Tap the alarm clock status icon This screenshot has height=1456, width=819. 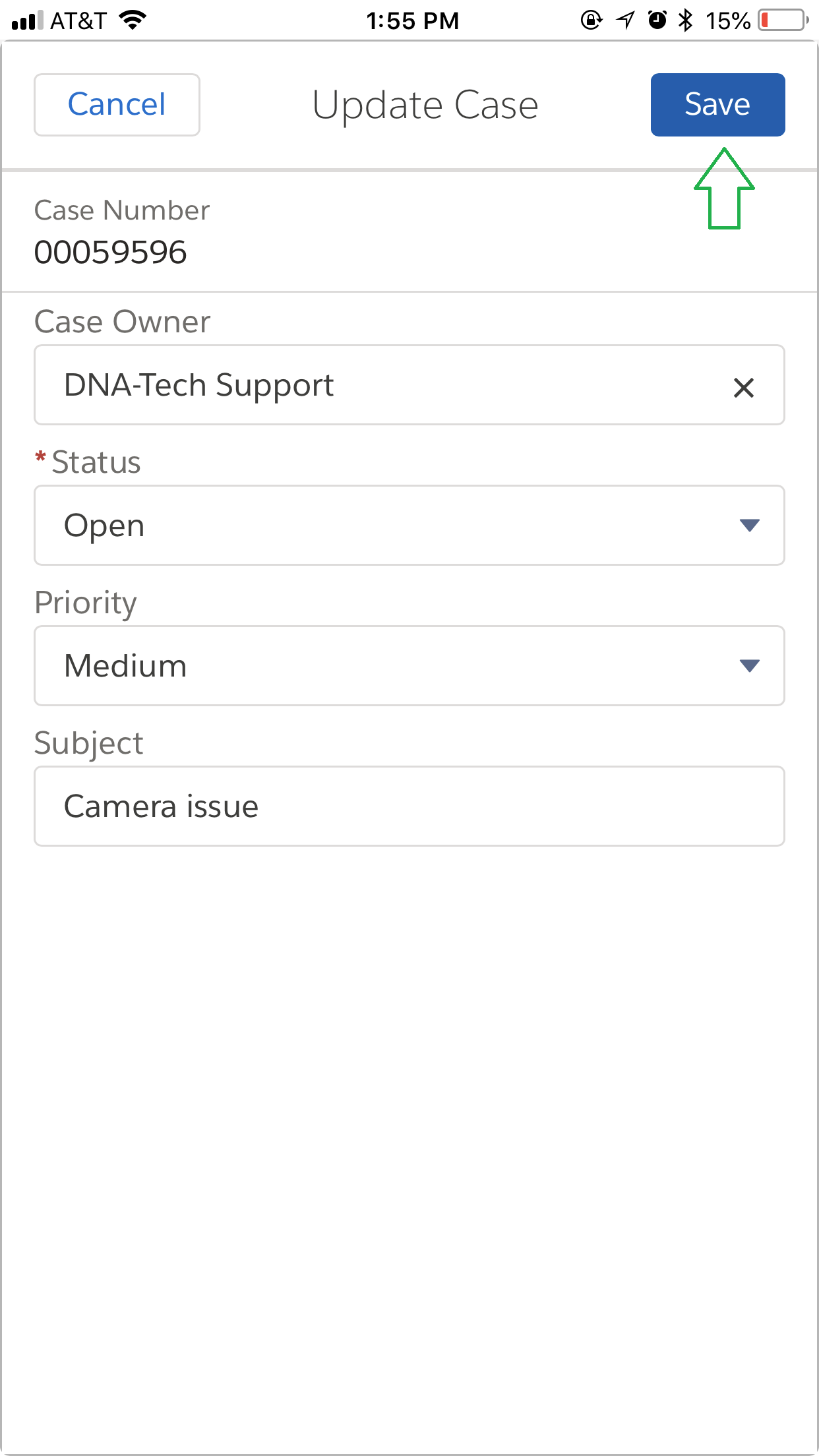click(657, 20)
